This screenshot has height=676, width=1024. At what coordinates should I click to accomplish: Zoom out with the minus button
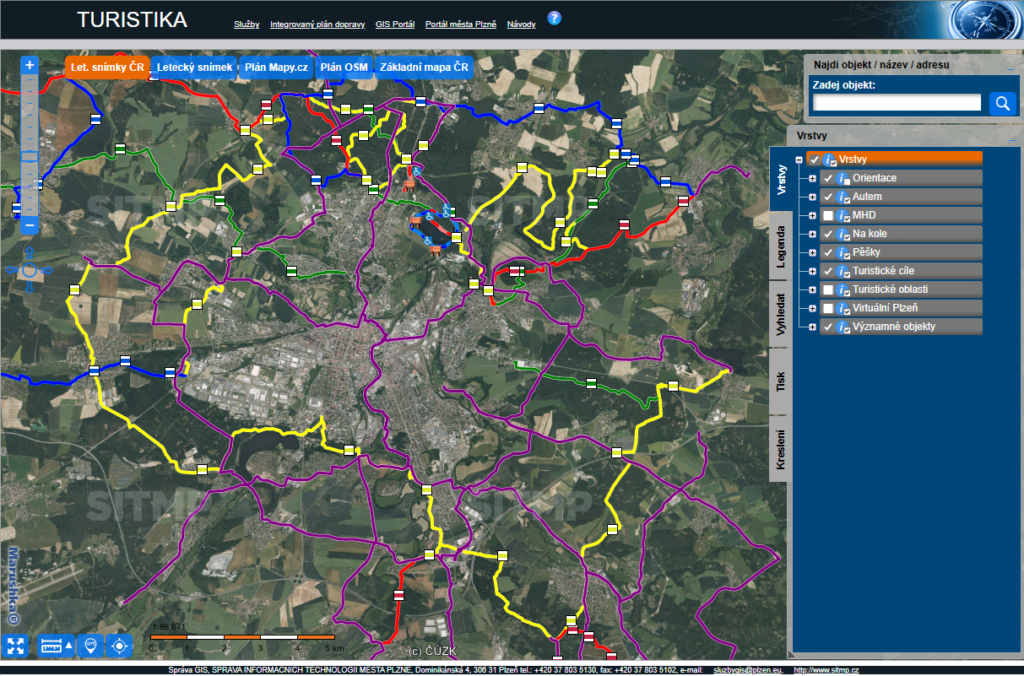(x=29, y=225)
